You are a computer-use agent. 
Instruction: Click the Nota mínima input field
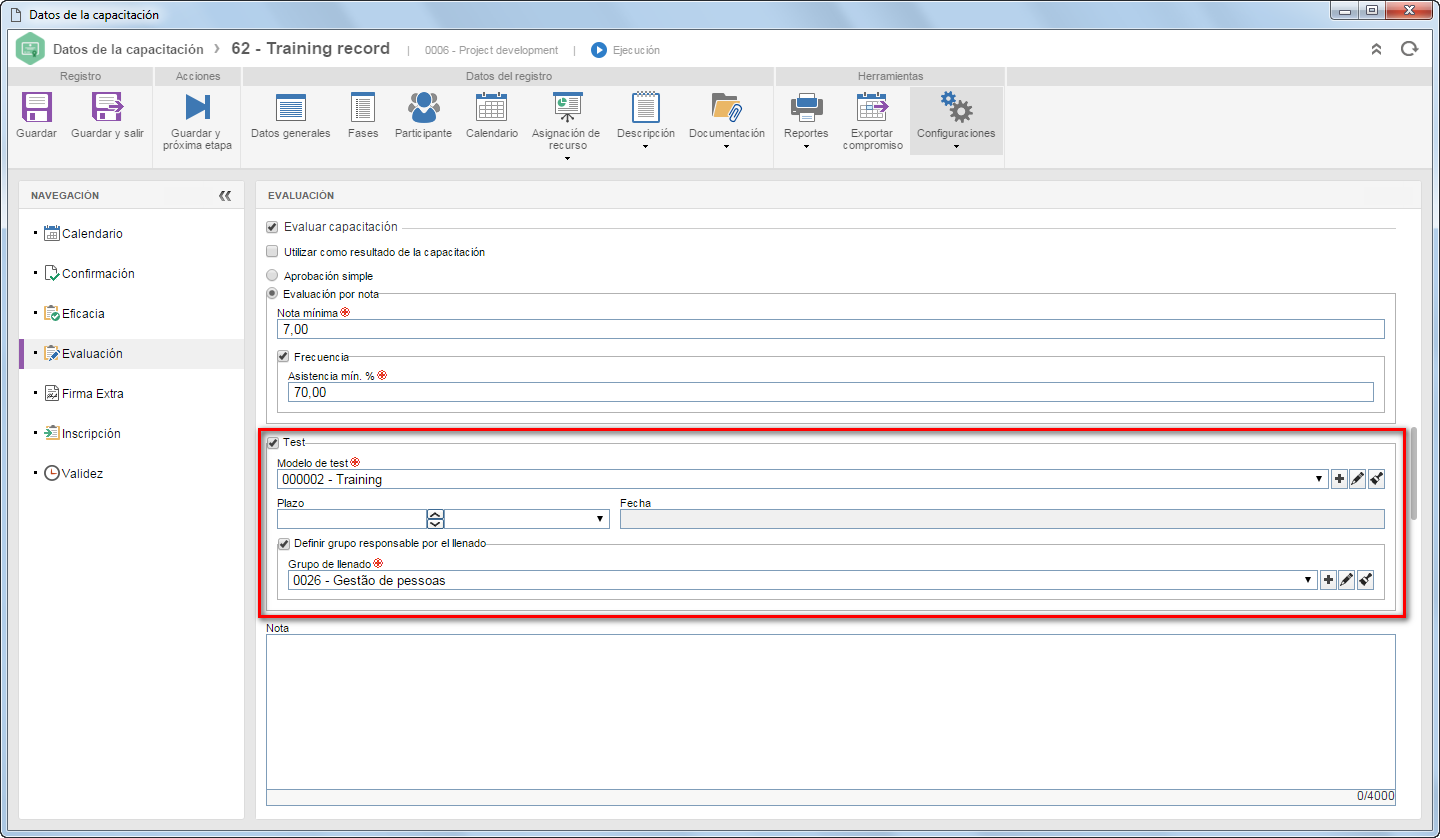click(830, 329)
